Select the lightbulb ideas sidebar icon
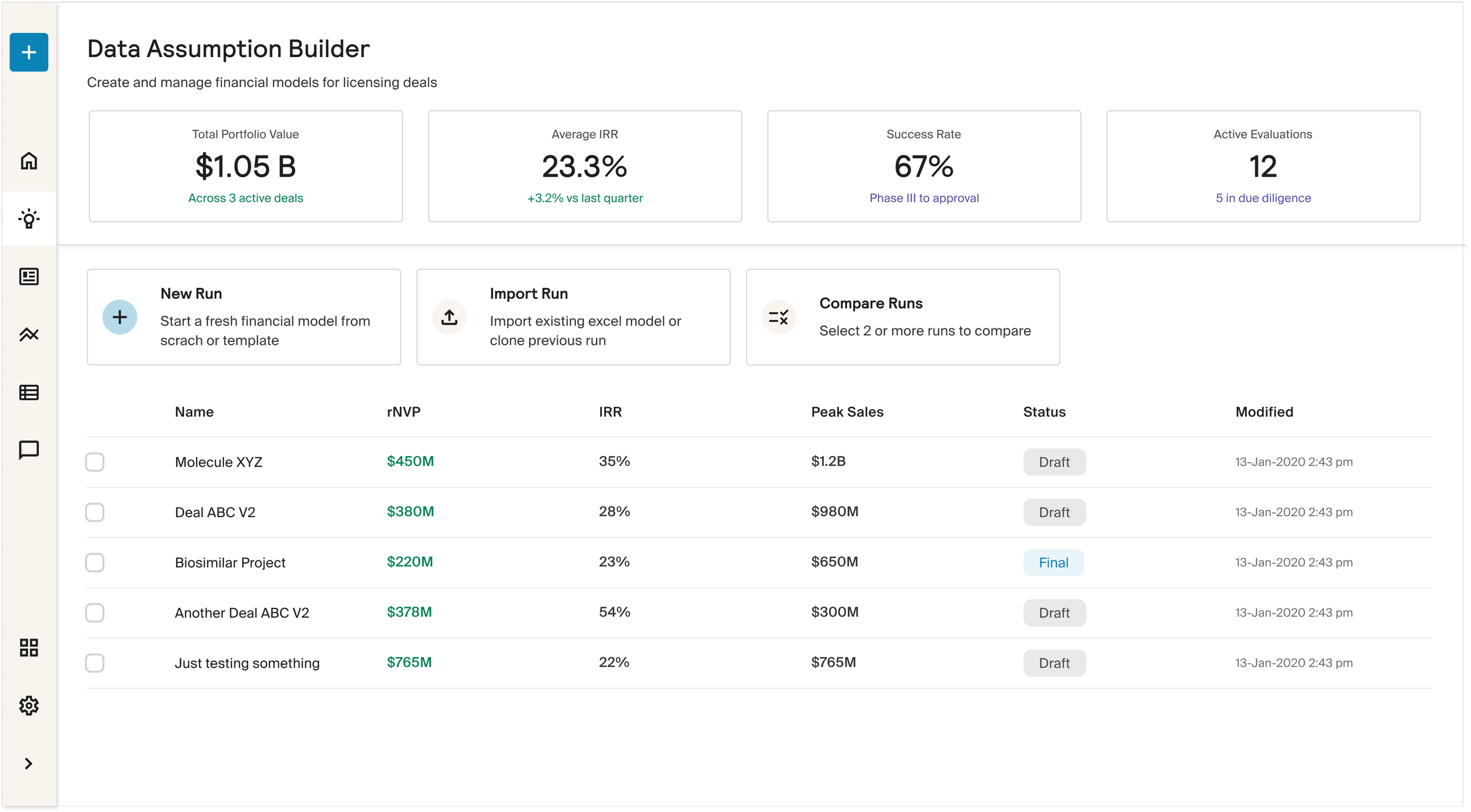 pyautogui.click(x=29, y=219)
